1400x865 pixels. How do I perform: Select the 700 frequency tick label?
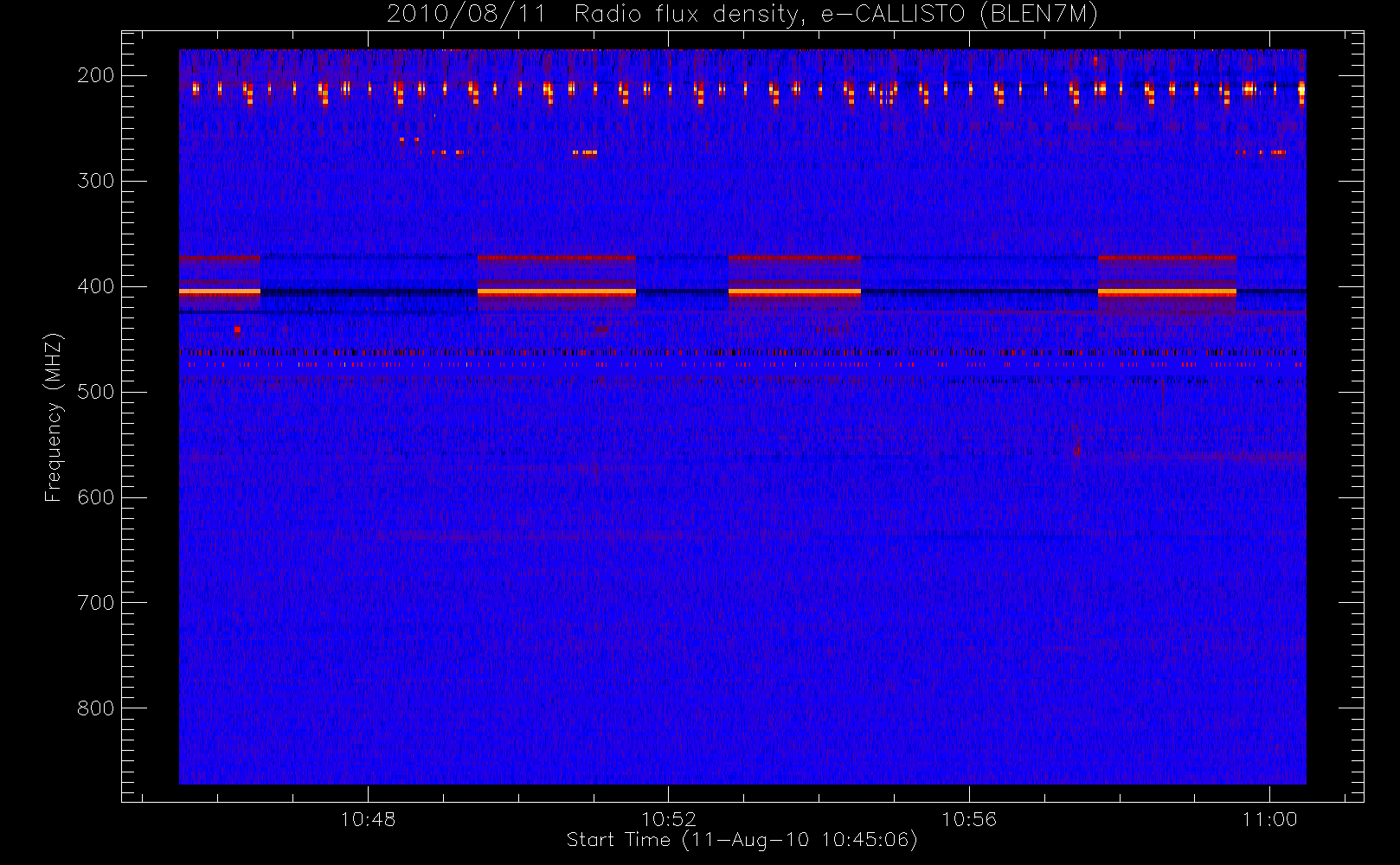(96, 603)
